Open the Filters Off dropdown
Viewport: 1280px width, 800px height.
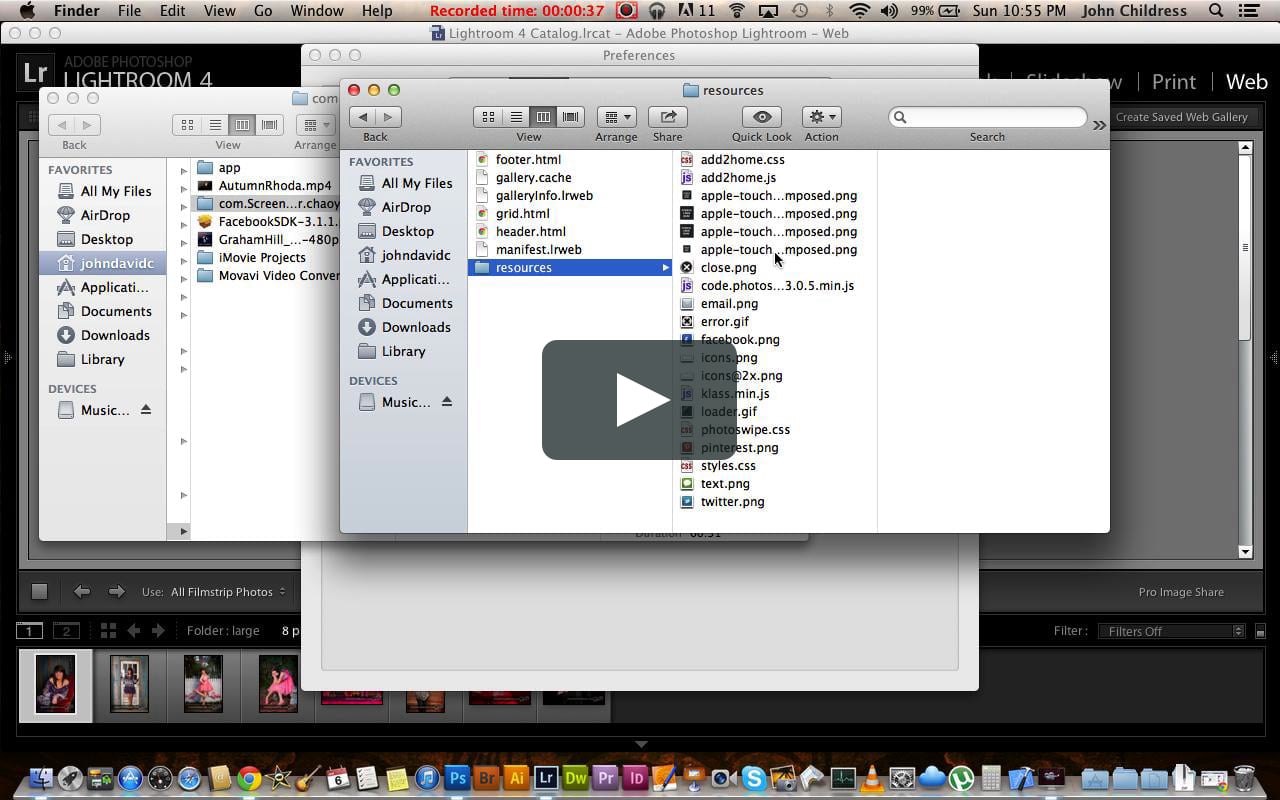pos(1171,631)
